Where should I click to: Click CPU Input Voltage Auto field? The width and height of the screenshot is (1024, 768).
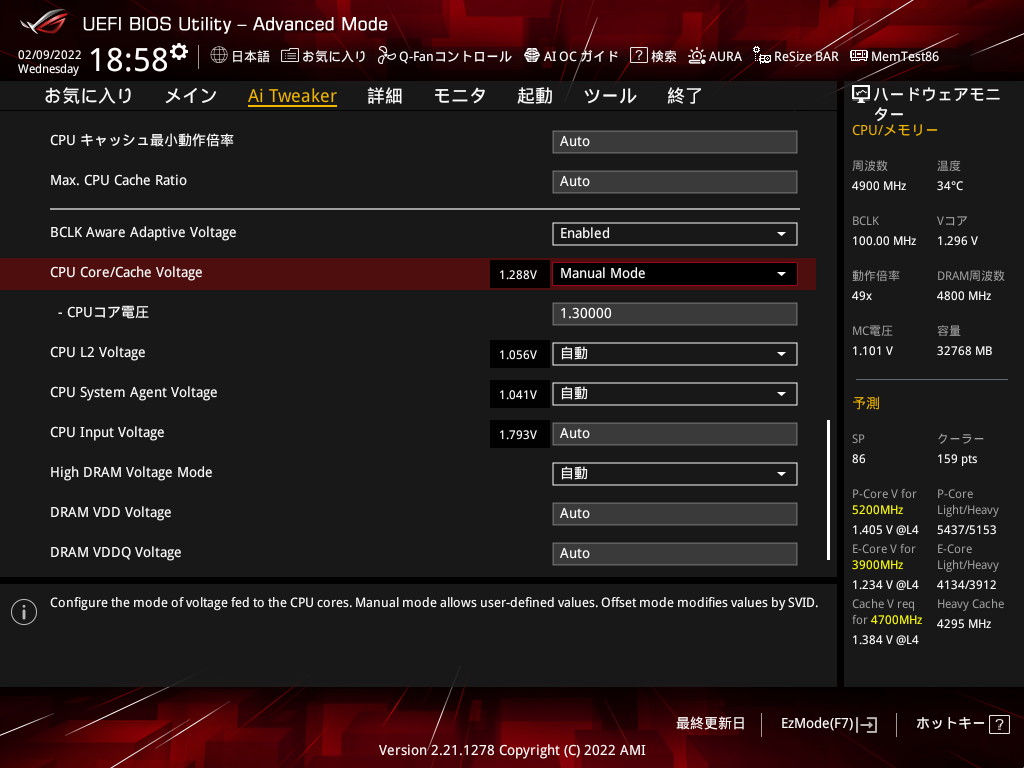(675, 434)
